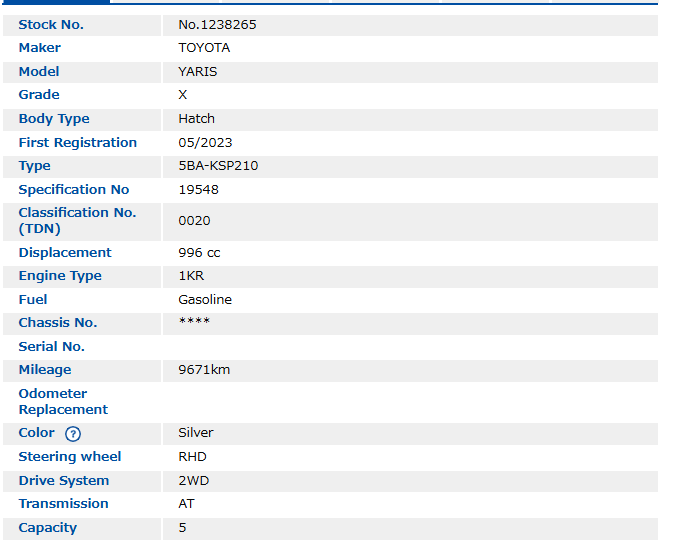Click the 9671km mileage value
This screenshot has width=673, height=558.
204,370
